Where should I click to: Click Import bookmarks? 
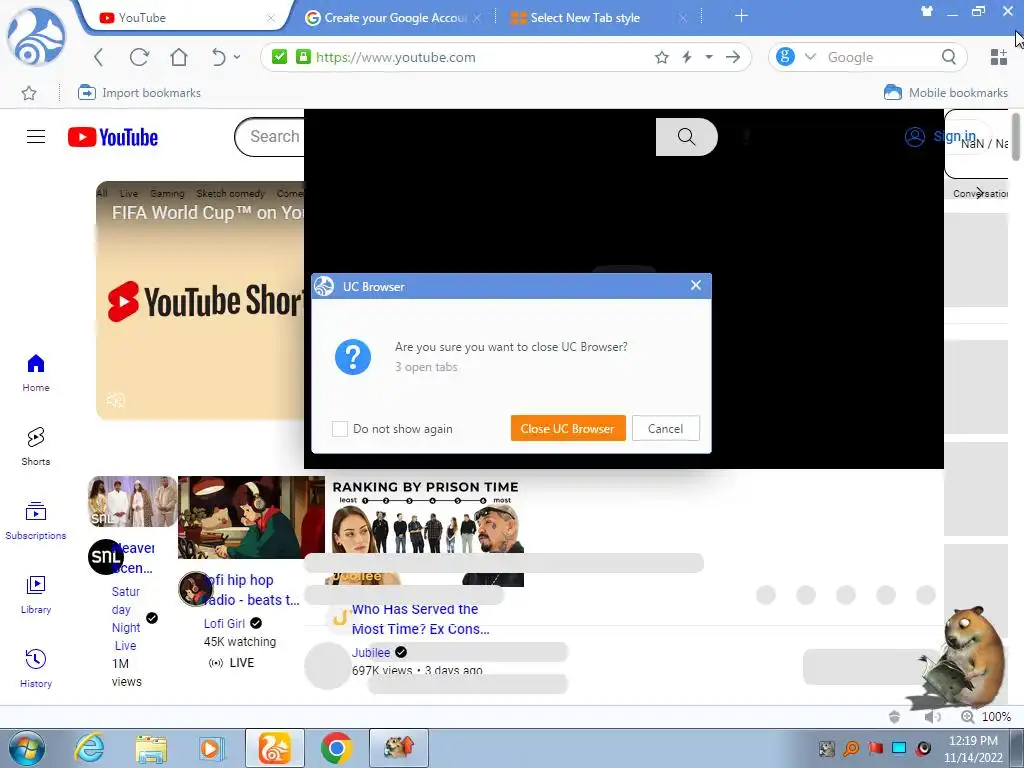pyautogui.click(x=139, y=93)
